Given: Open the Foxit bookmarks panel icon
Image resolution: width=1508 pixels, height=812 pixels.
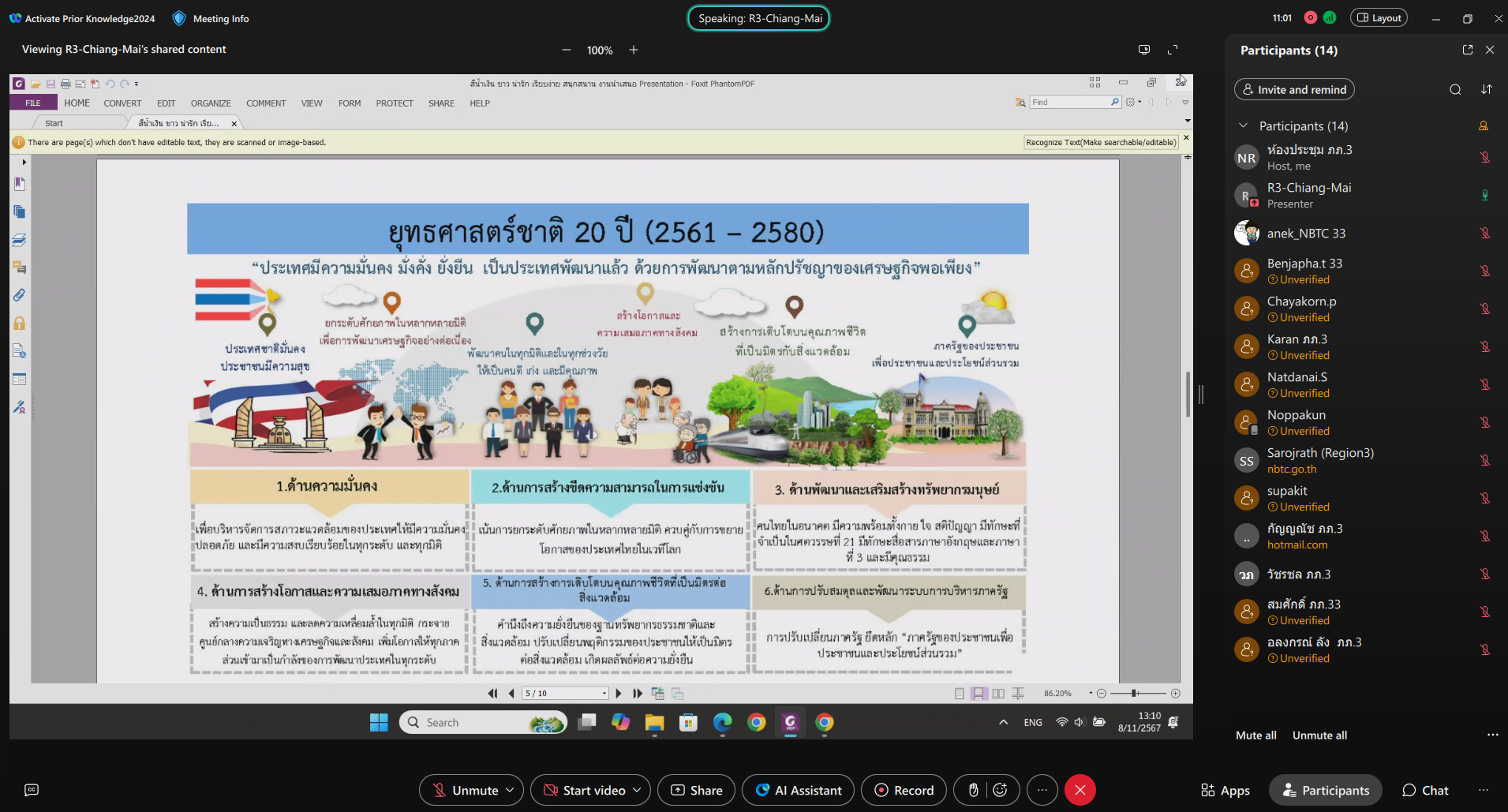Looking at the screenshot, I should [20, 184].
